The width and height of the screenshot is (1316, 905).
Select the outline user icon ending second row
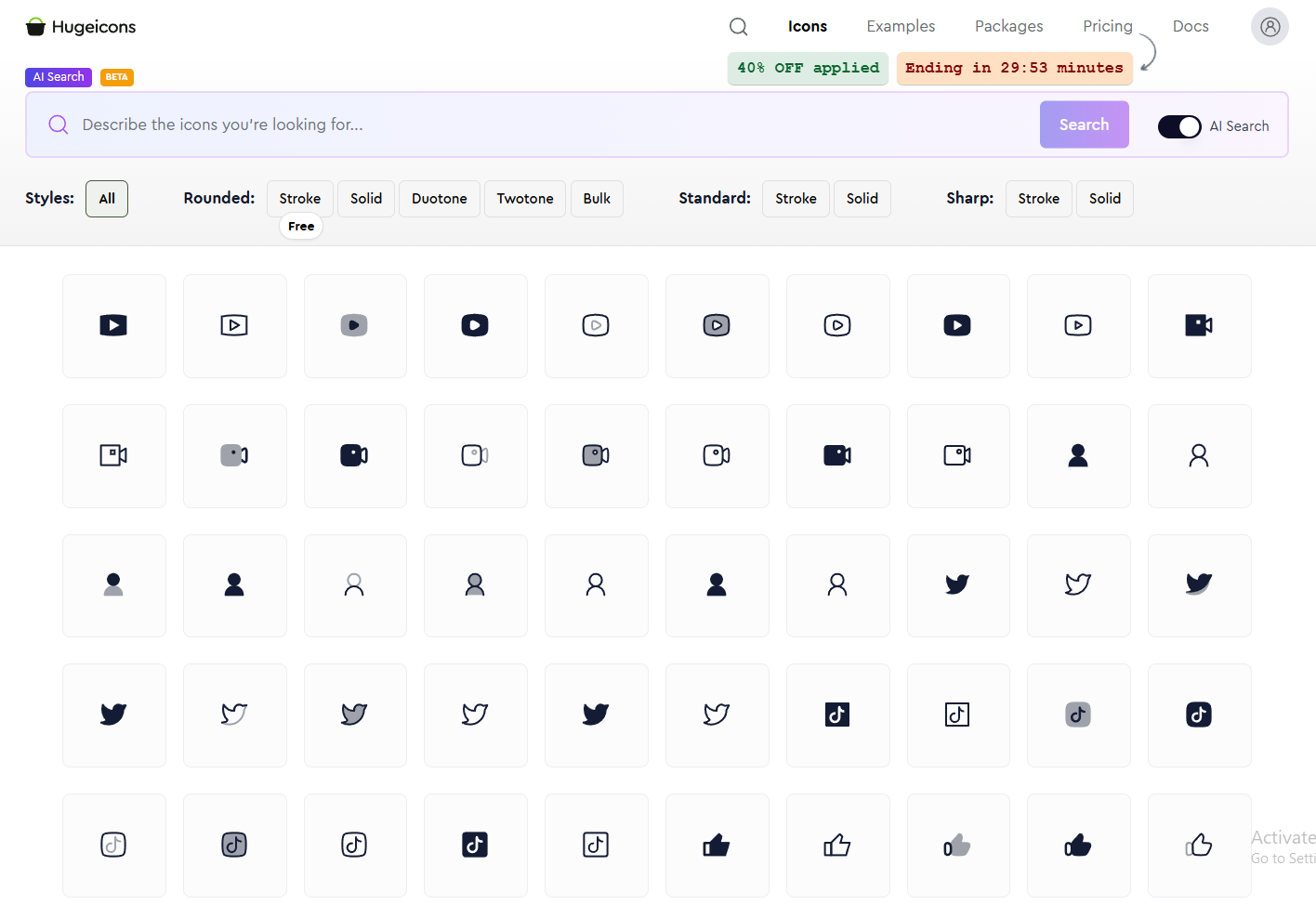coord(1199,456)
